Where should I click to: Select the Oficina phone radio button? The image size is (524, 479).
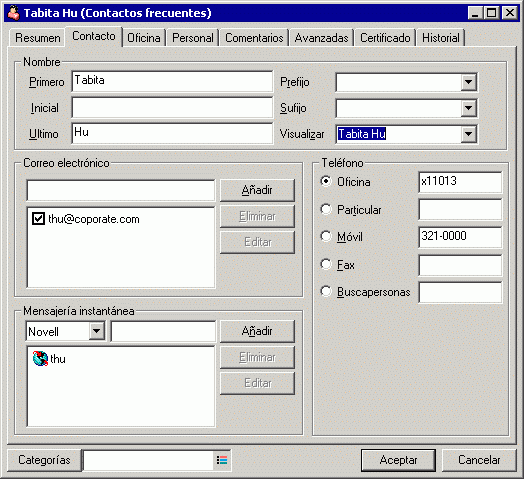(x=326, y=182)
